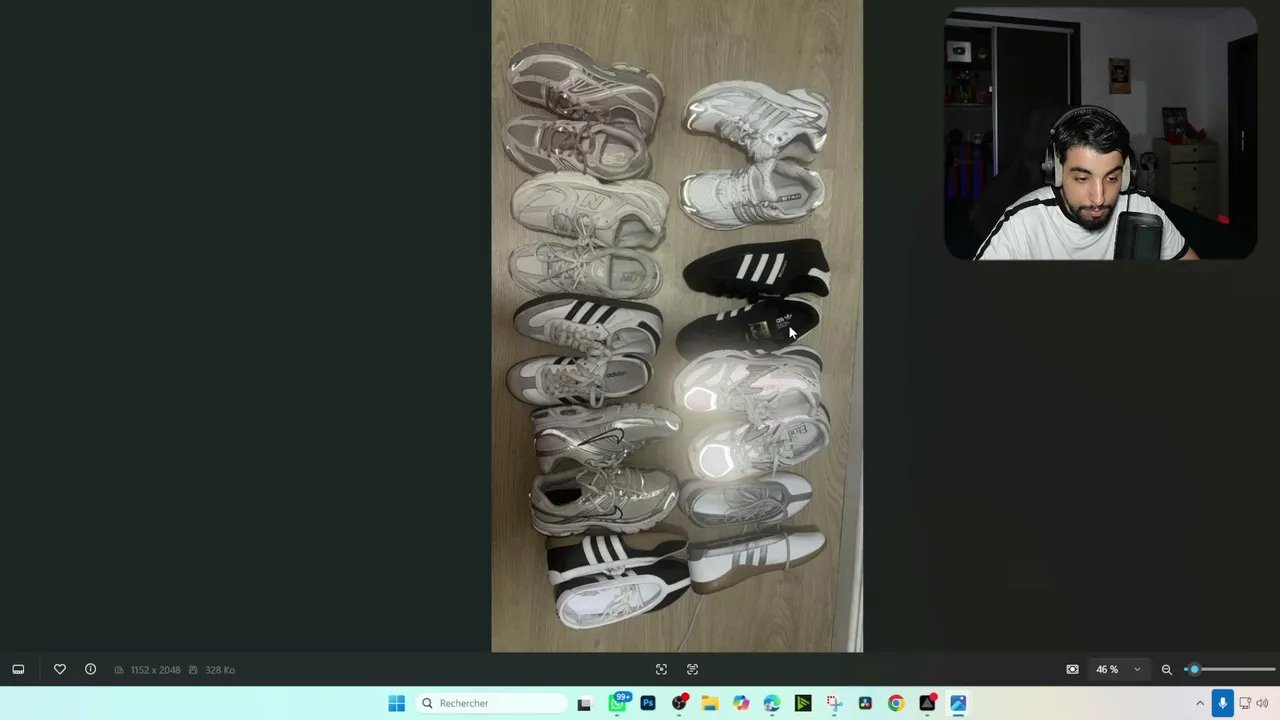The height and width of the screenshot is (720, 1280).
Task: Open Task View from the taskbar
Action: (584, 703)
